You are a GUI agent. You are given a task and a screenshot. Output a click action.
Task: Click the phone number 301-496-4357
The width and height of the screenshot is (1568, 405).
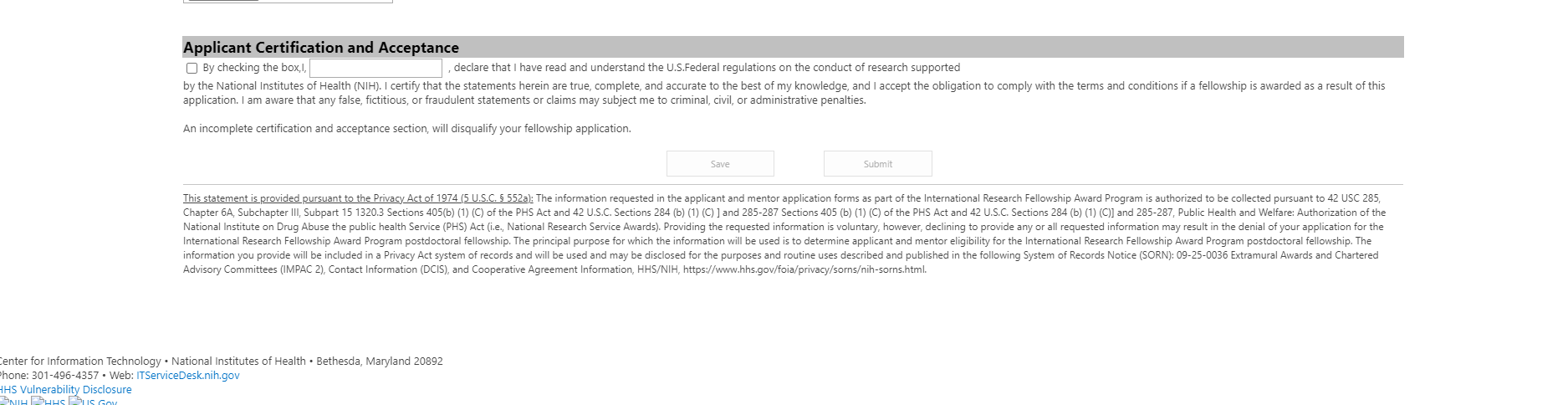click(x=65, y=376)
